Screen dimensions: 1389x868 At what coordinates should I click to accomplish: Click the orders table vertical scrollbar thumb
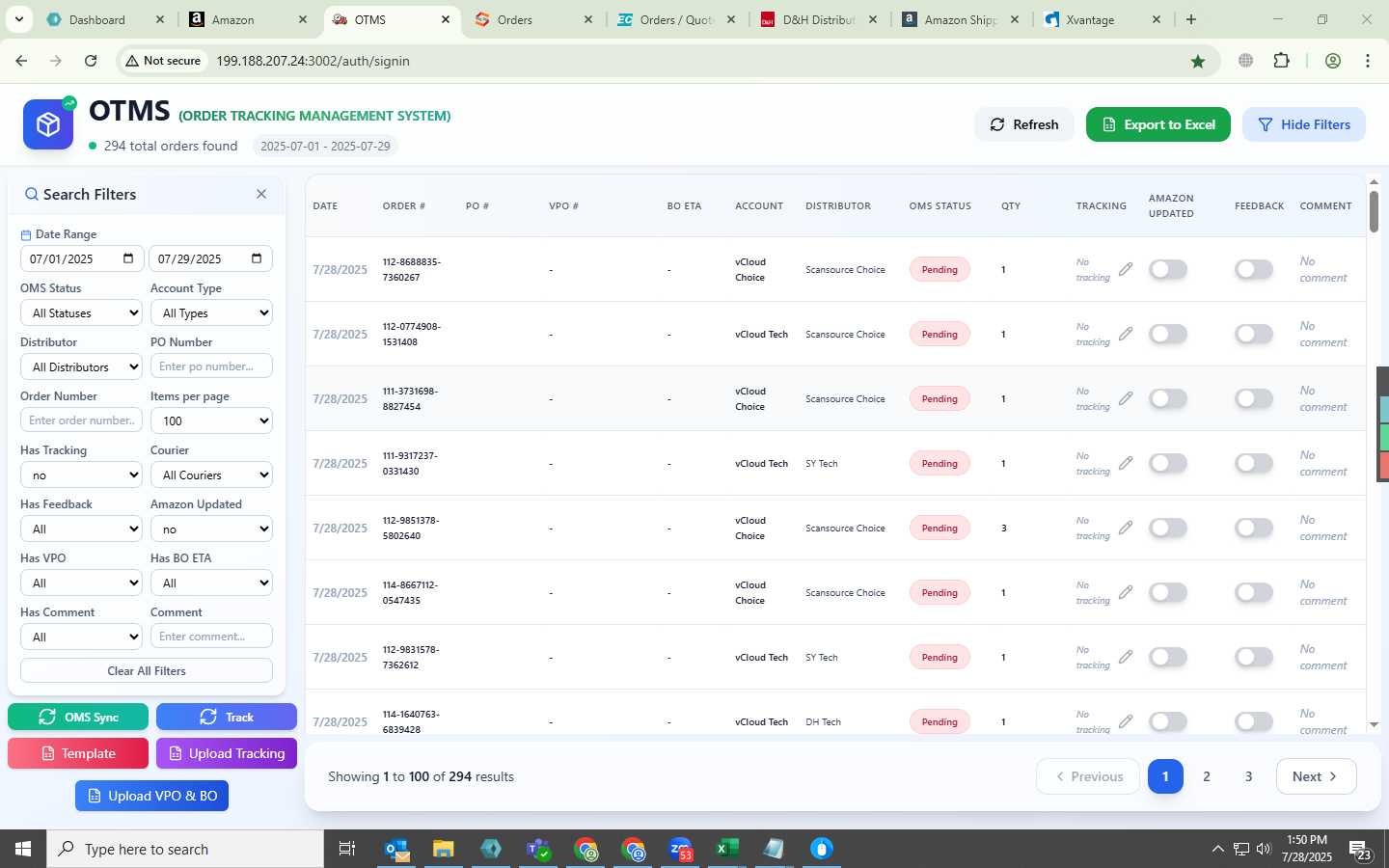(1374, 211)
